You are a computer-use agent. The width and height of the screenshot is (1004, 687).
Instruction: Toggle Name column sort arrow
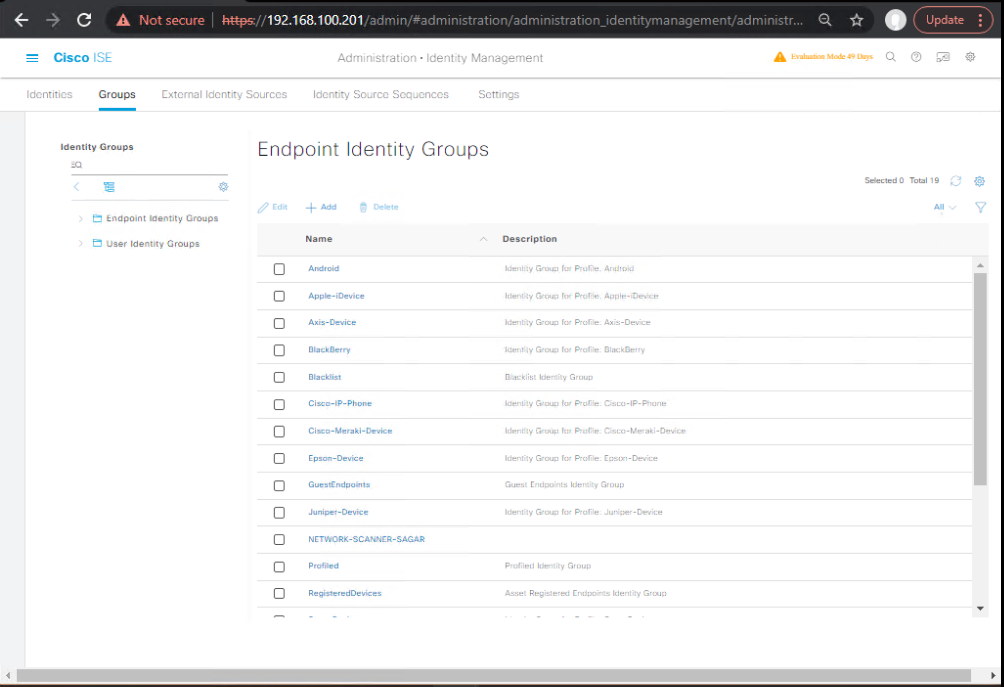(483, 239)
